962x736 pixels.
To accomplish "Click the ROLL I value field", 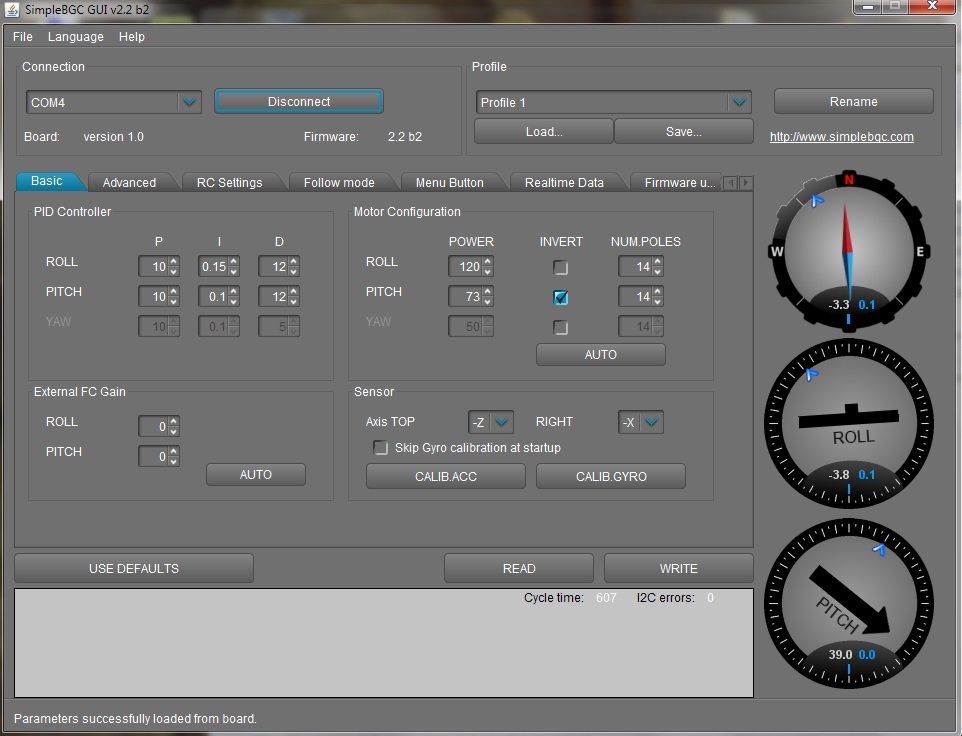I will [212, 267].
